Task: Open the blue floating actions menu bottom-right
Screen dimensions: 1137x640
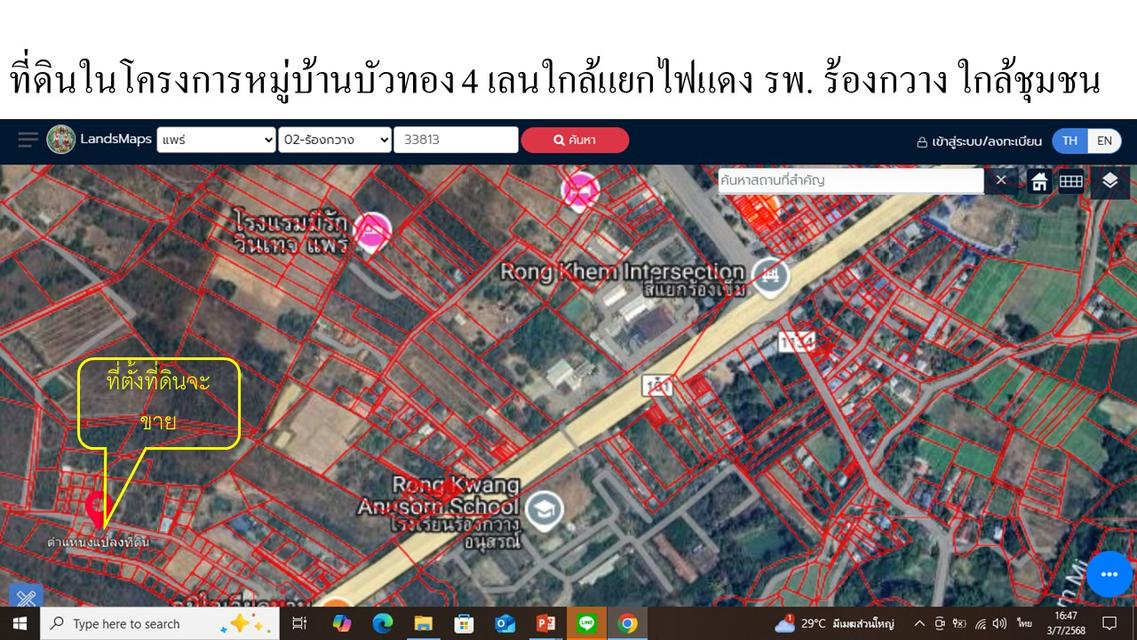Action: pyautogui.click(x=1107, y=574)
